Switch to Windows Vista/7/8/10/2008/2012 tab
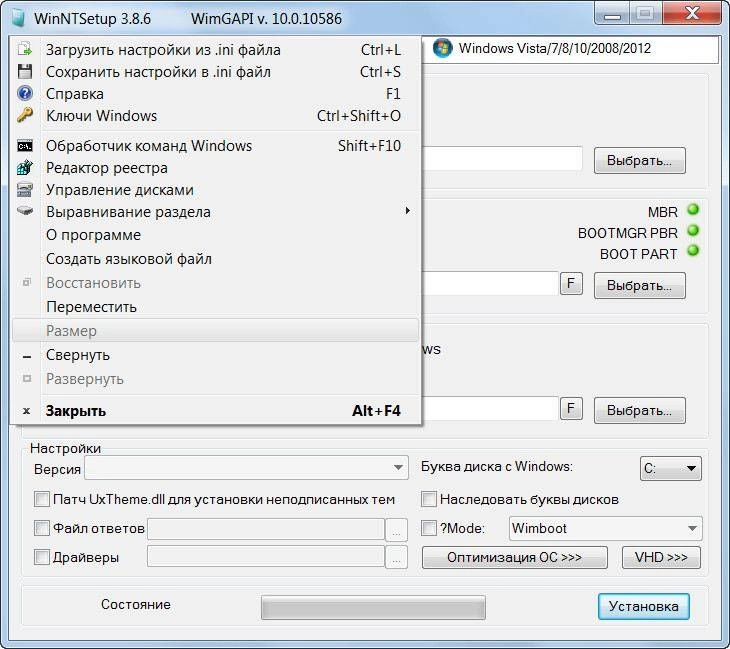Image resolution: width=730 pixels, height=649 pixels. pos(570,48)
